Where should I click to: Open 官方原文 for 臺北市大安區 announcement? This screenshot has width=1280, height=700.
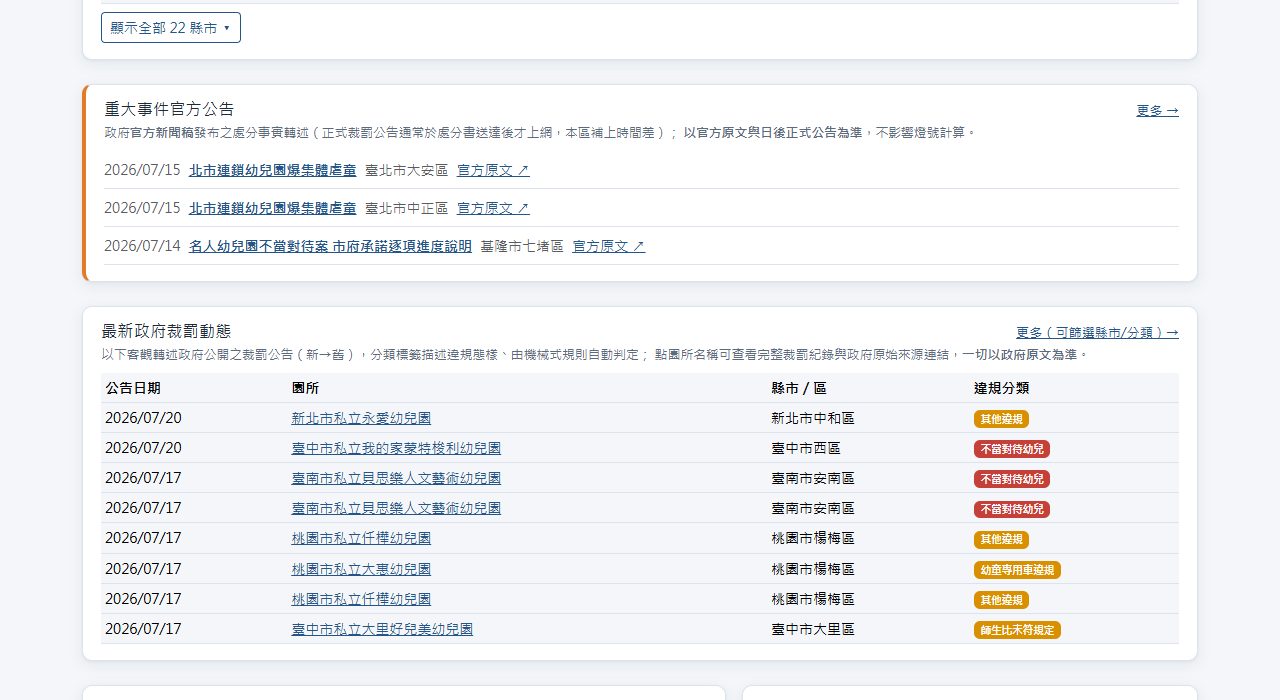(x=493, y=170)
